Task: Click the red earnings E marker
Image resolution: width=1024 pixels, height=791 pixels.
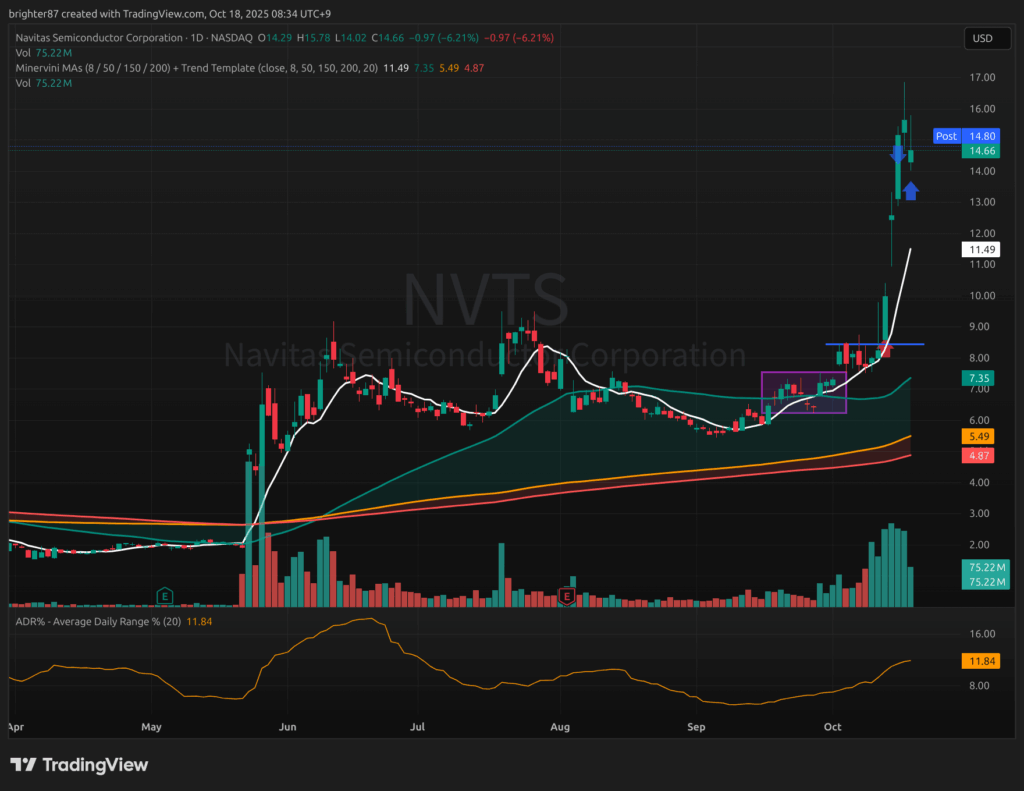Action: 567,596
